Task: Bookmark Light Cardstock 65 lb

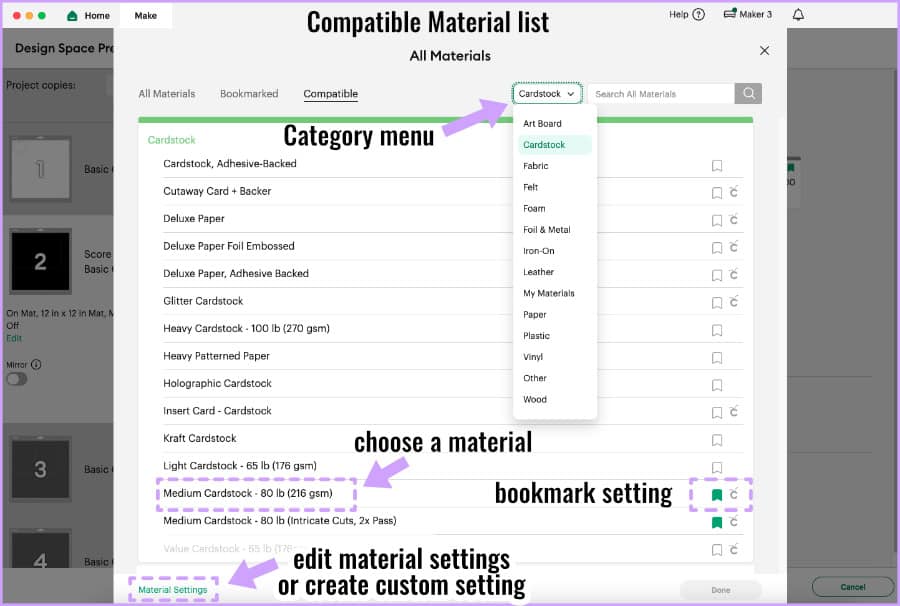Action: (716, 468)
